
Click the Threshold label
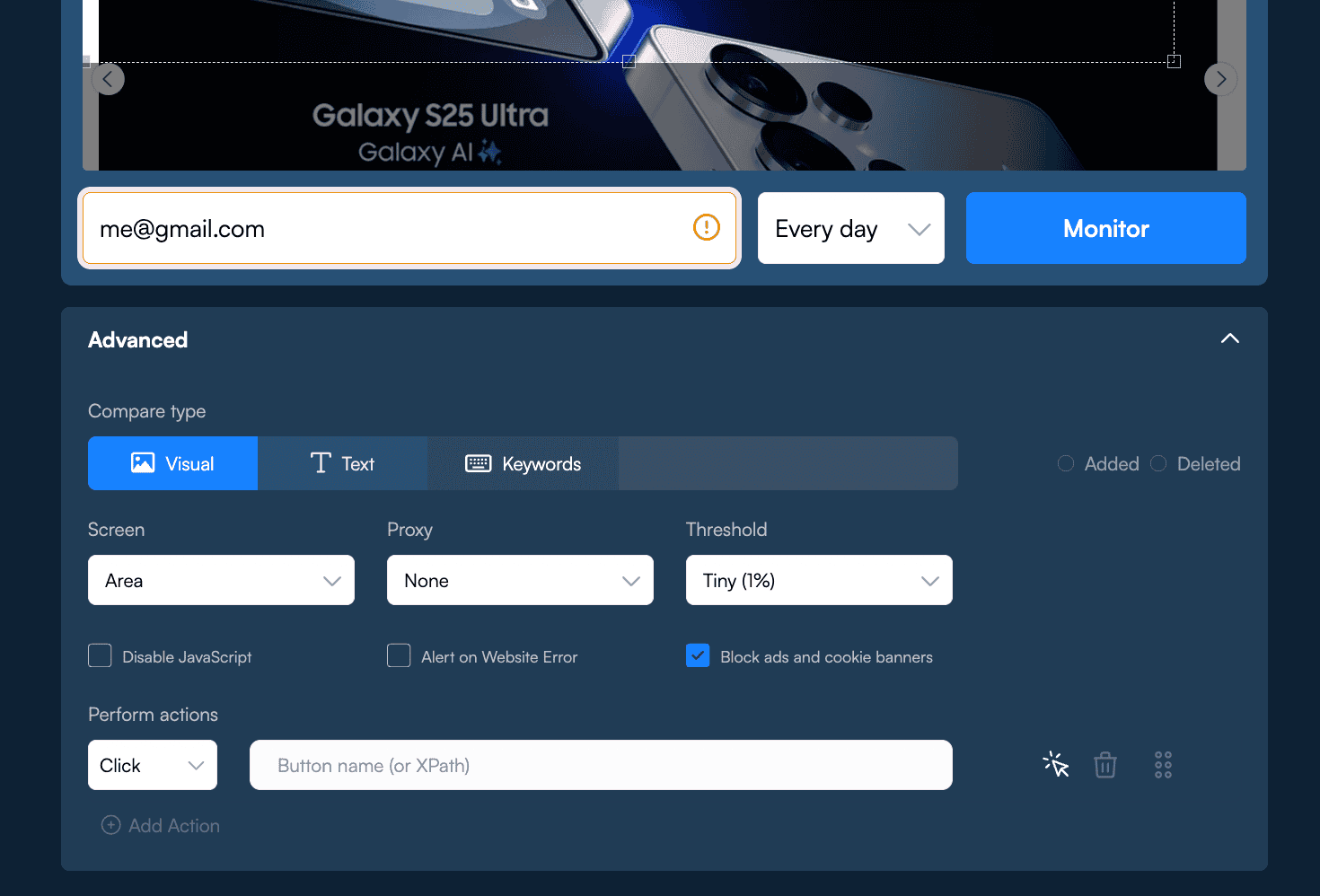pos(726,530)
